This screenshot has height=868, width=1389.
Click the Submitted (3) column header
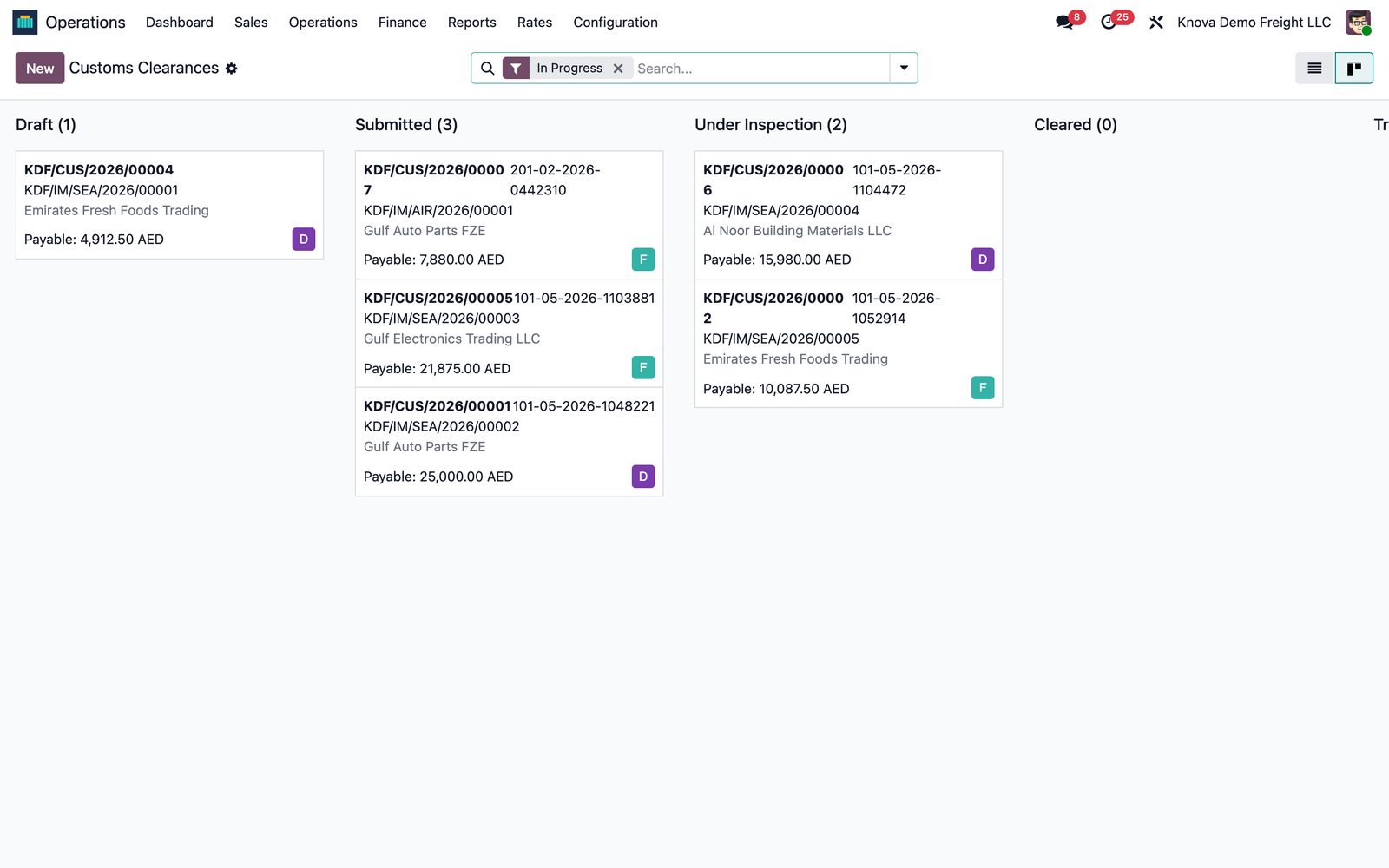406,125
